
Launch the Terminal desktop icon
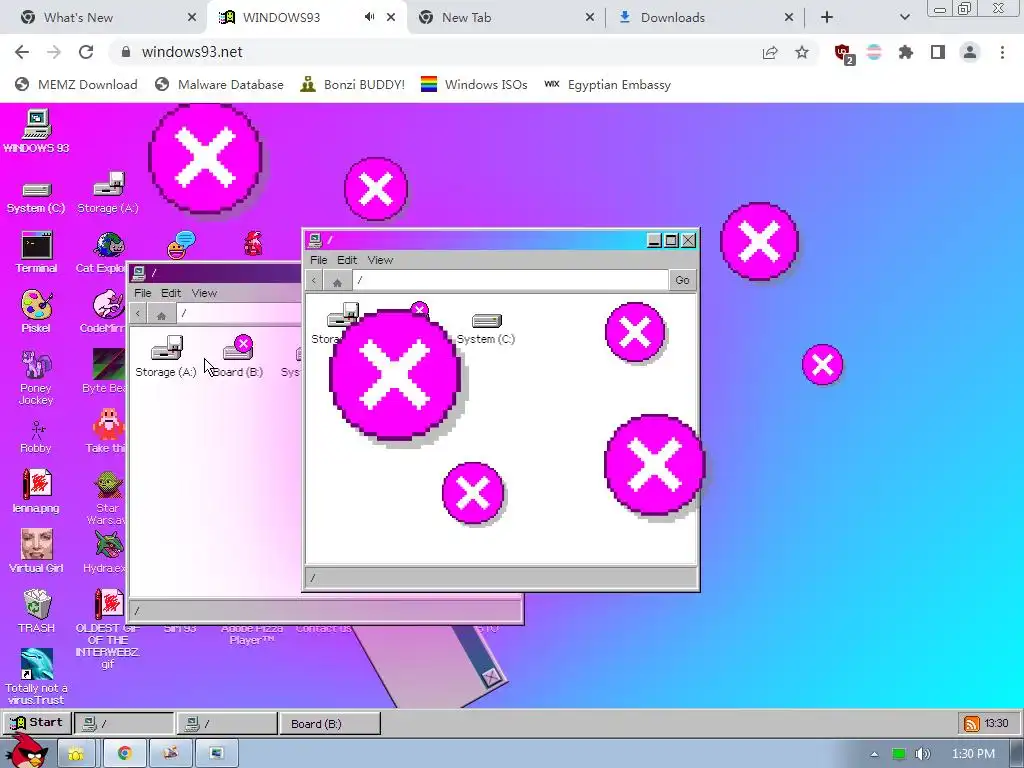(37, 252)
